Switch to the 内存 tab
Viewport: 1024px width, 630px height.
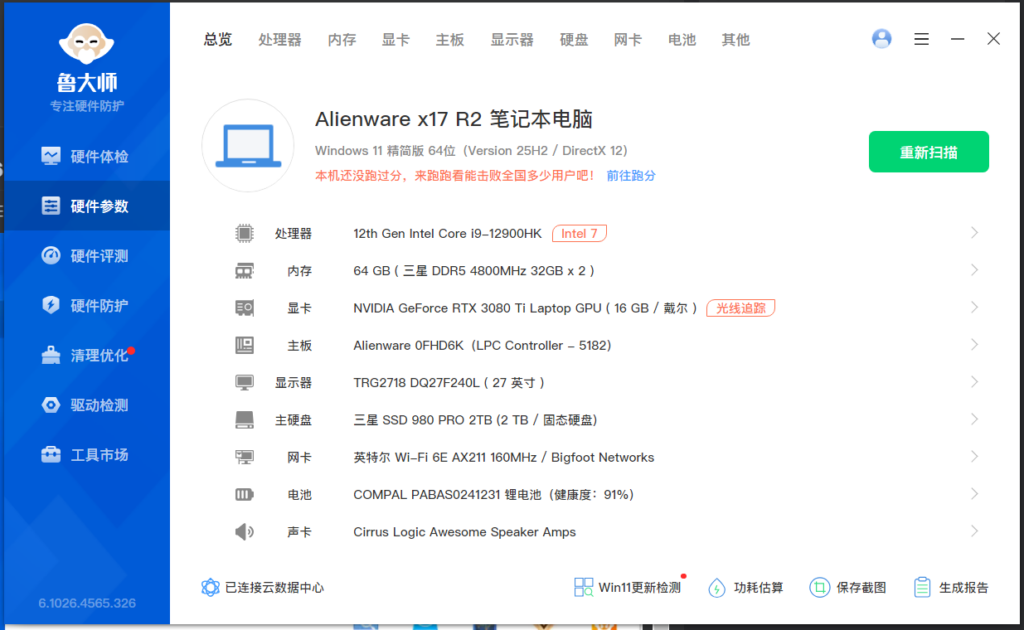click(342, 40)
